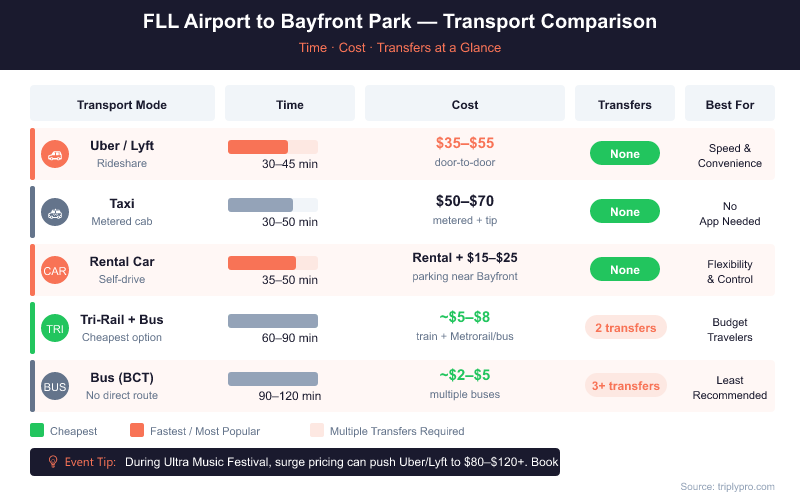The width and height of the screenshot is (800, 500).
Task: Click the None badge in Rental Car row
Action: click(625, 270)
